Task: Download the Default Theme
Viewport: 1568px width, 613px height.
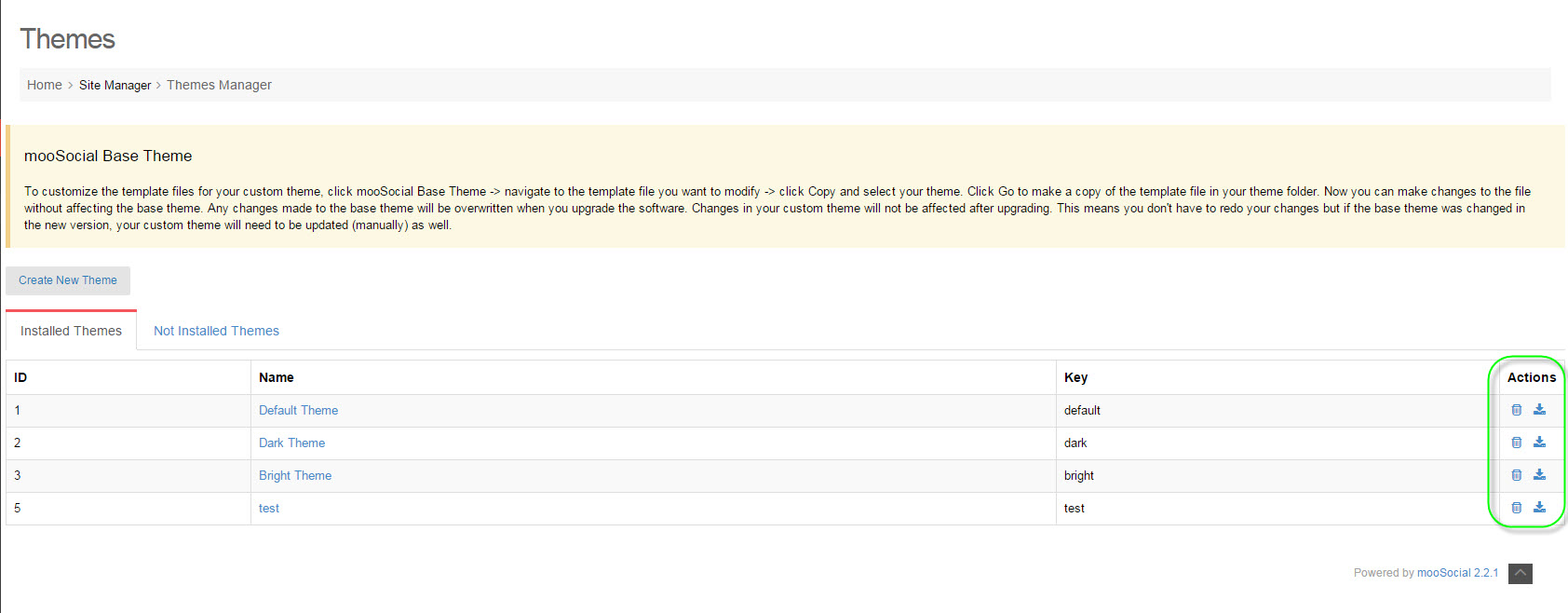Action: coord(1539,410)
